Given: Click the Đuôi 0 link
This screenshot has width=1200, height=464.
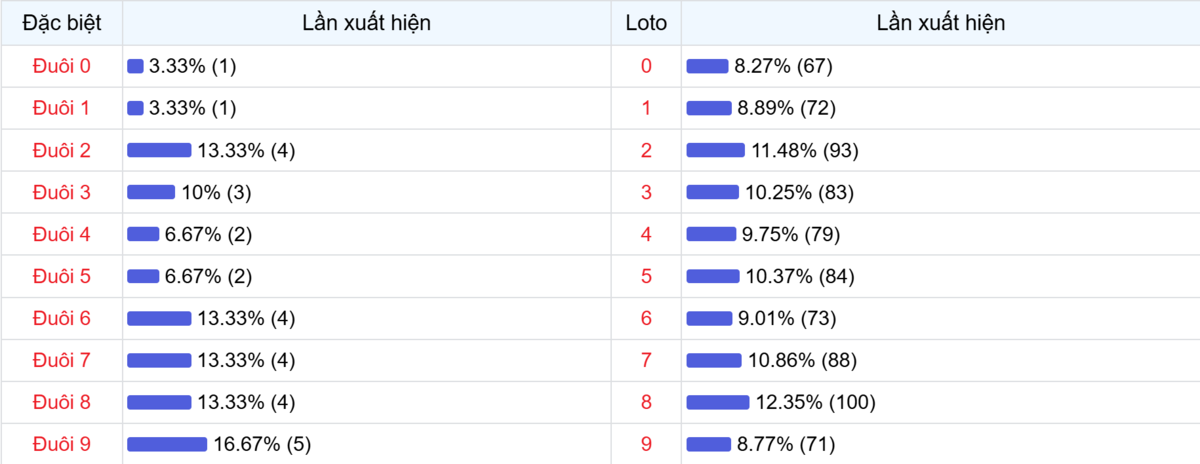Looking at the screenshot, I should point(61,66).
